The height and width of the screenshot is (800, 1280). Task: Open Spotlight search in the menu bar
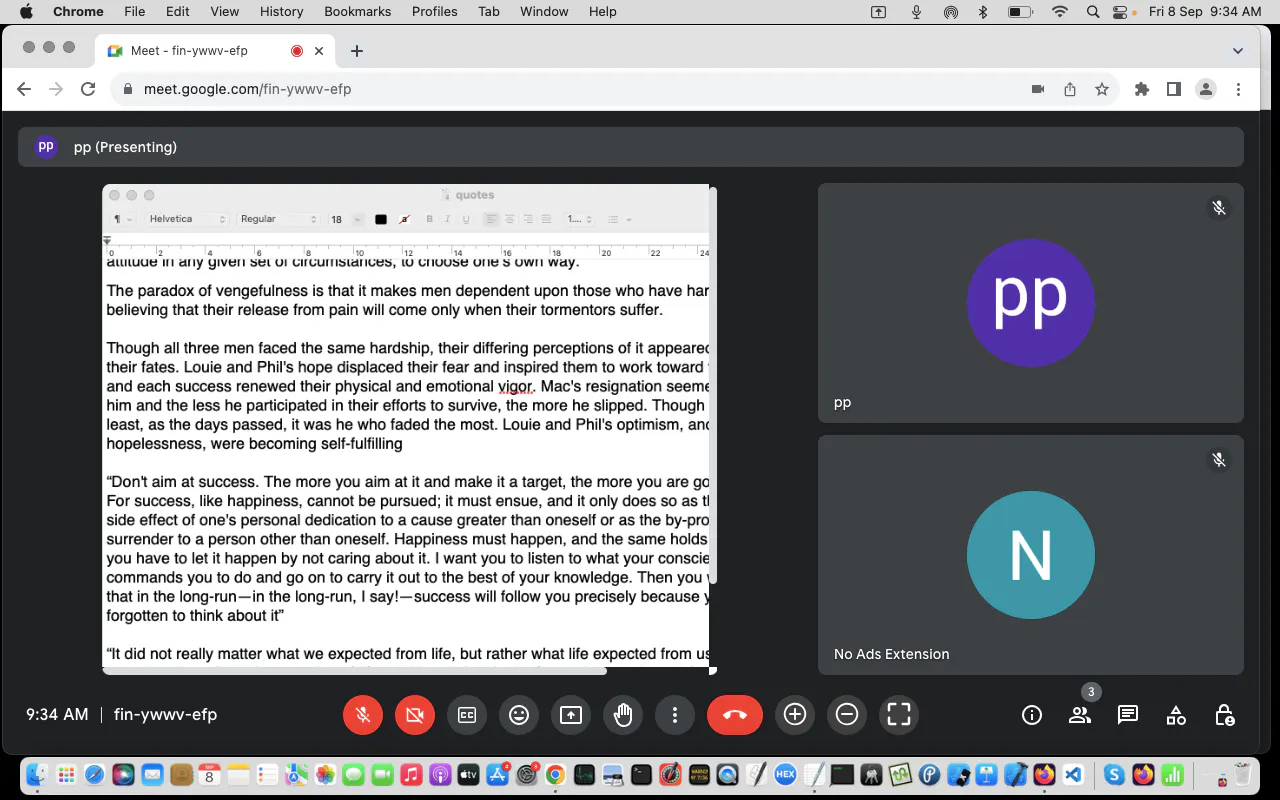pos(1093,11)
